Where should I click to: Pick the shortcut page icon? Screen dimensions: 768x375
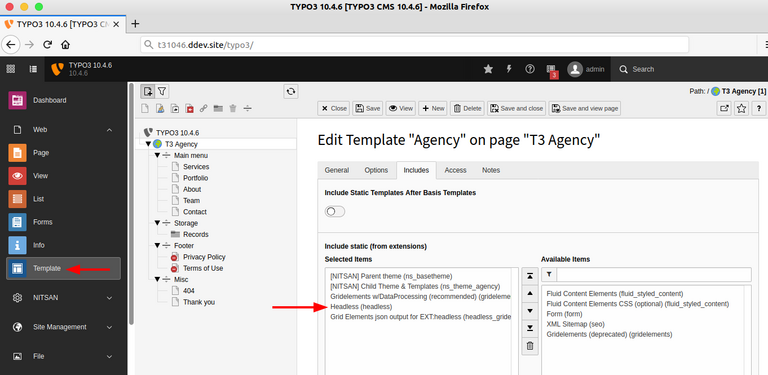click(x=174, y=109)
